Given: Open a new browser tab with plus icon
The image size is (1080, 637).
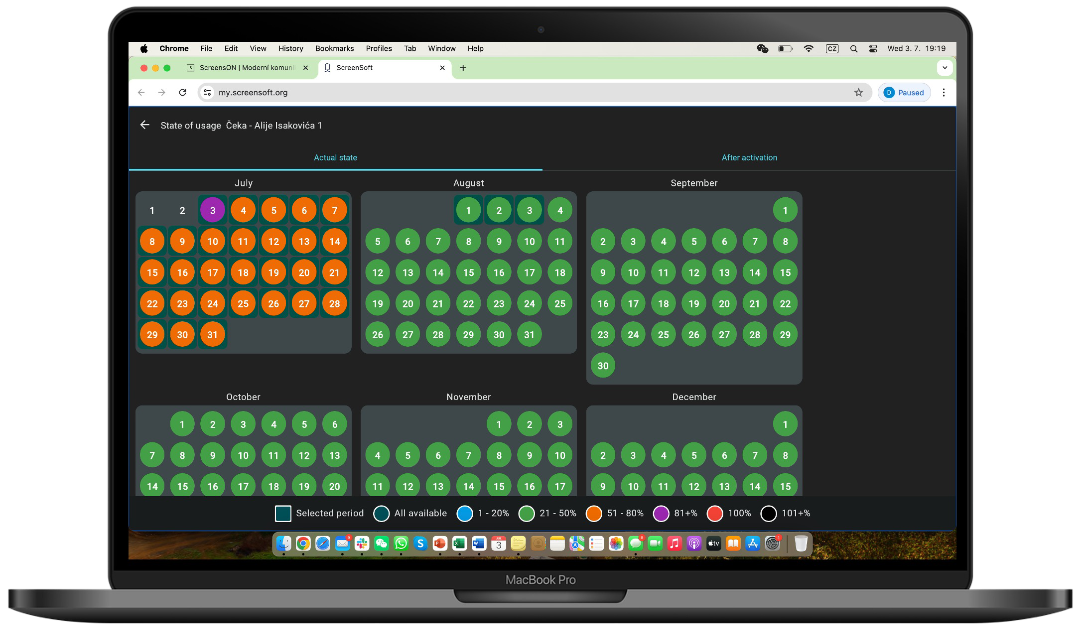Looking at the screenshot, I should [x=463, y=68].
